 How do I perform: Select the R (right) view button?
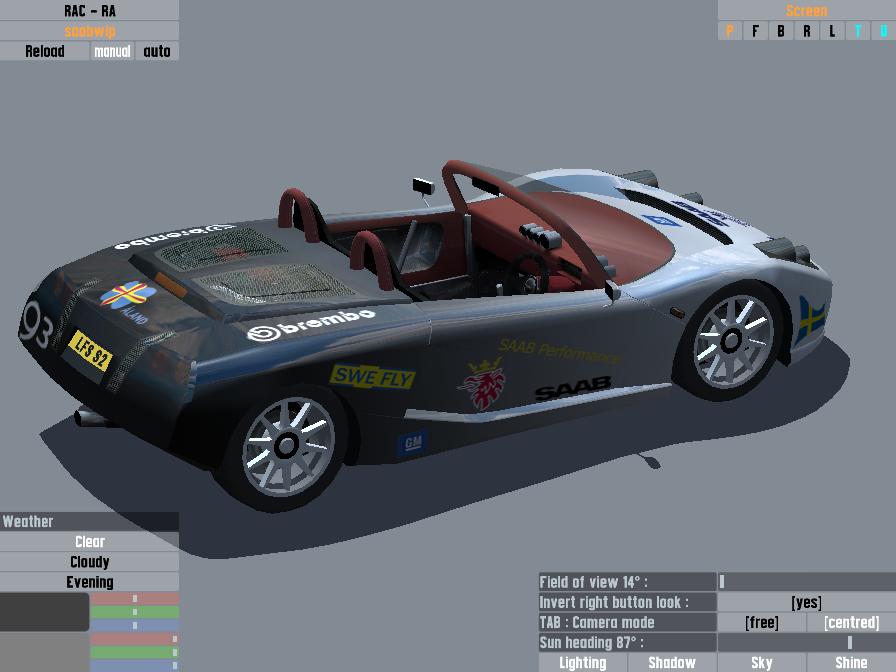(806, 31)
